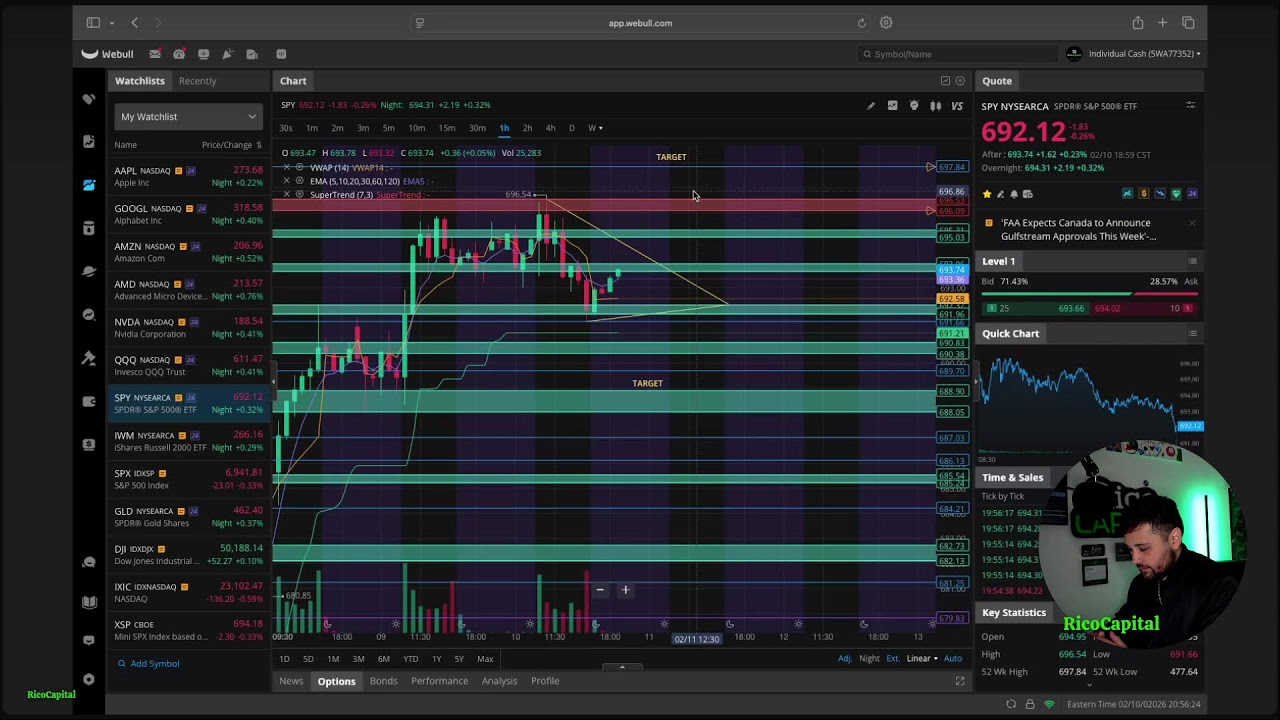Image resolution: width=1280 pixels, height=720 pixels.
Task: Select AAPL Apple Inc in watchlist
Action: pos(188,176)
